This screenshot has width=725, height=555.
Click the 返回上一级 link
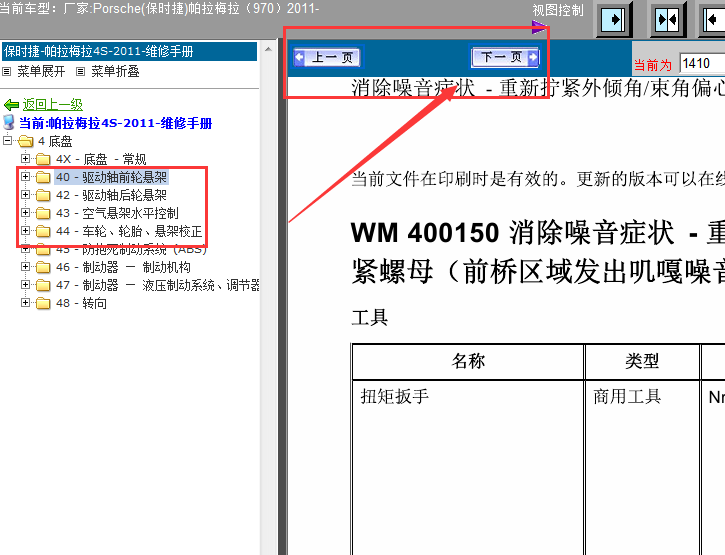[53, 105]
